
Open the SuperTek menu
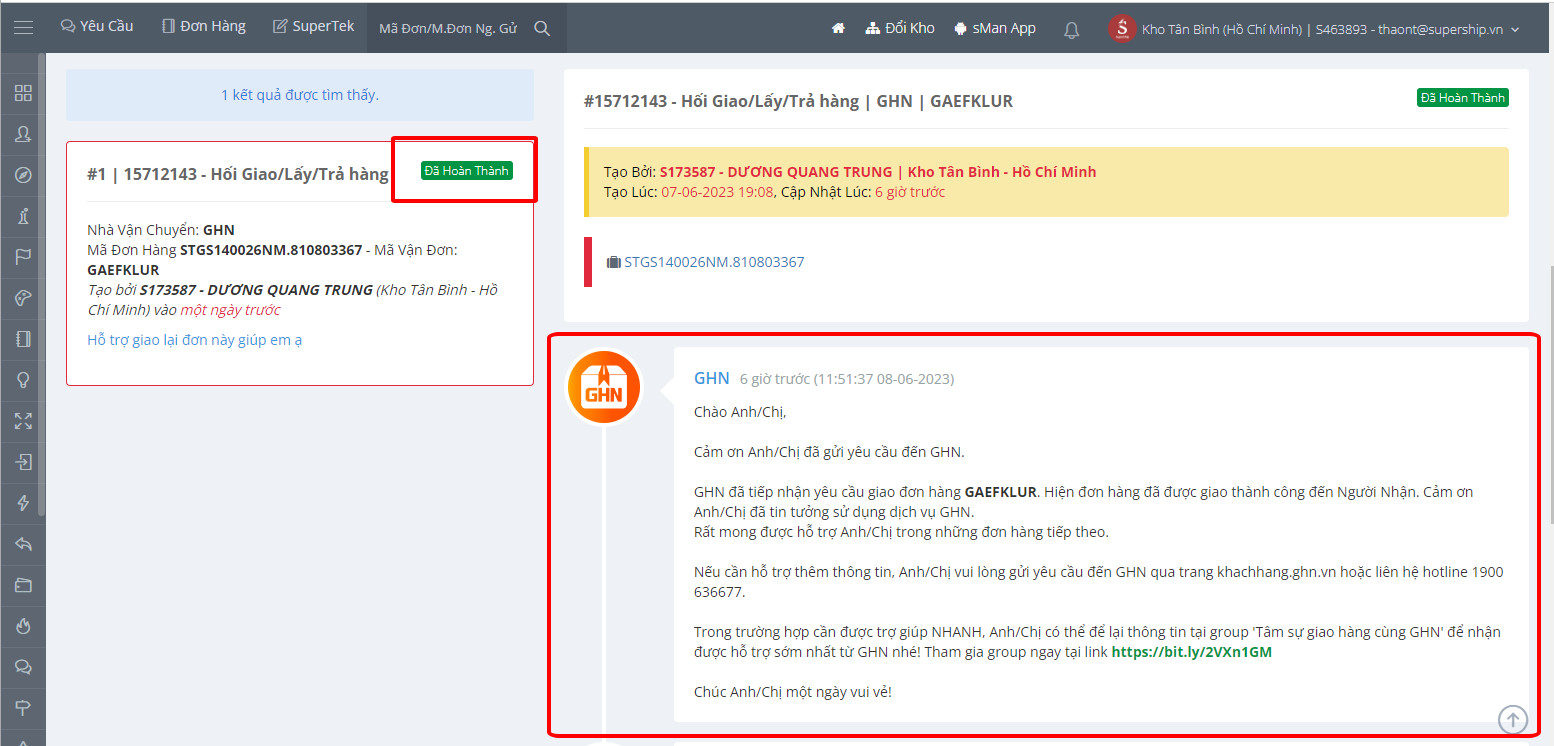(314, 26)
